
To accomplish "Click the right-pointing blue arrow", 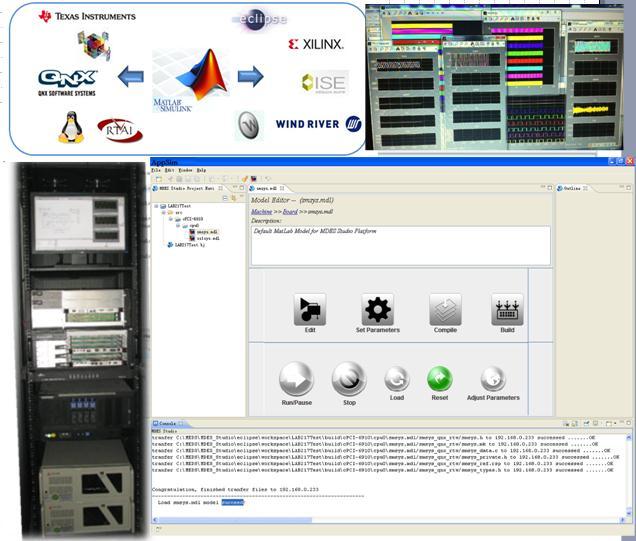I will pyautogui.click(x=251, y=76).
